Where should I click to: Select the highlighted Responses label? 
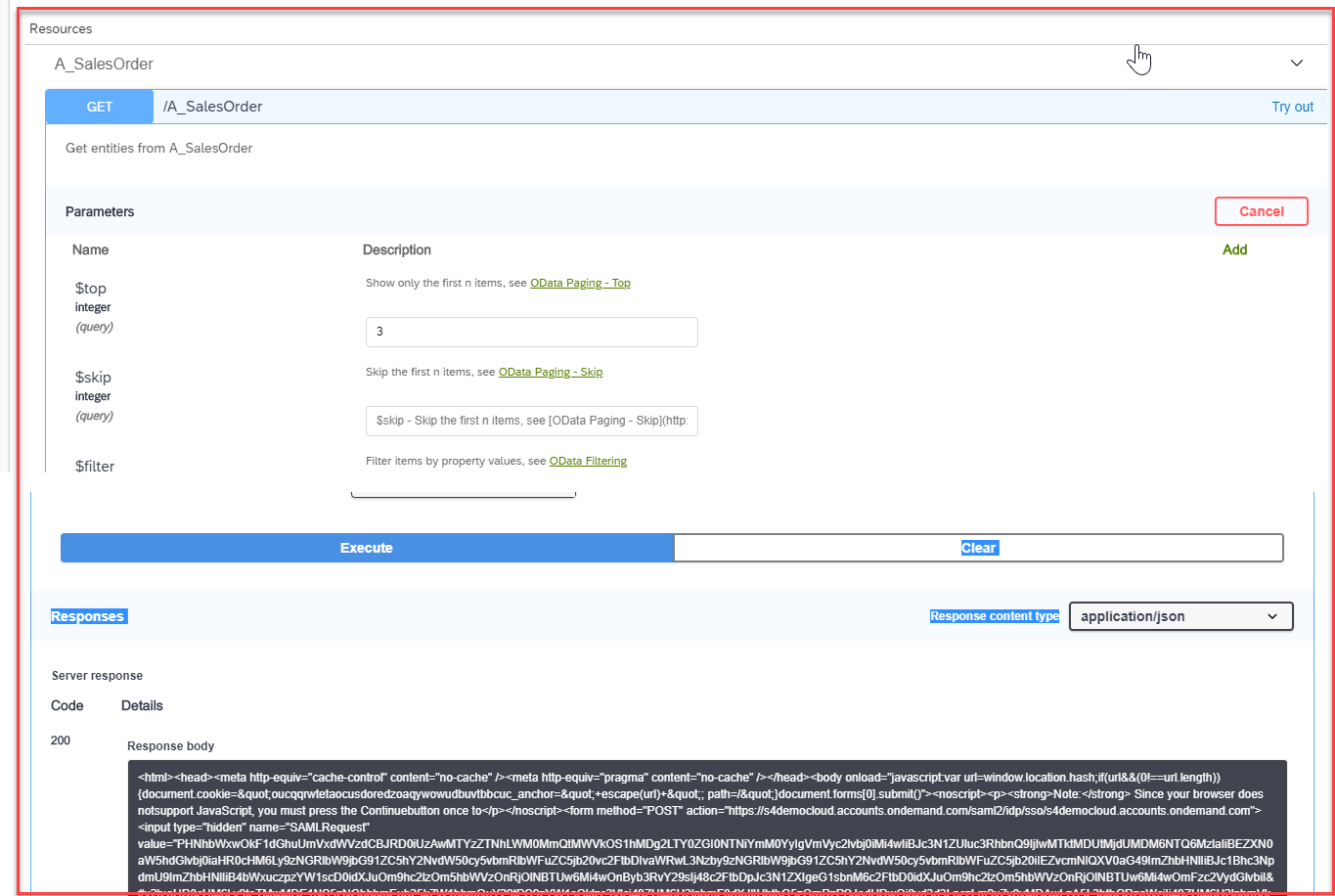88,616
